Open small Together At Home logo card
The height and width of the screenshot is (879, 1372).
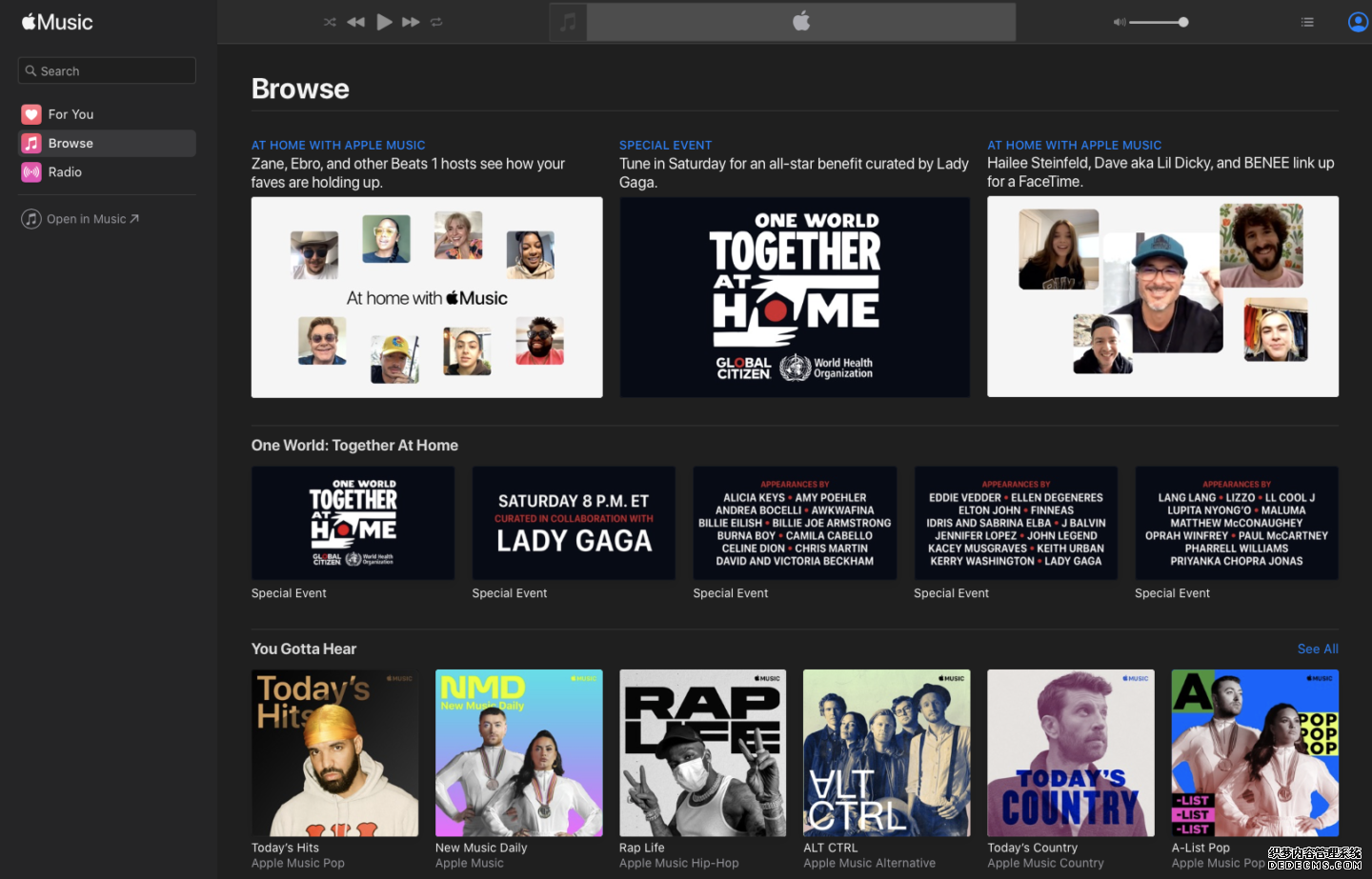coord(353,523)
